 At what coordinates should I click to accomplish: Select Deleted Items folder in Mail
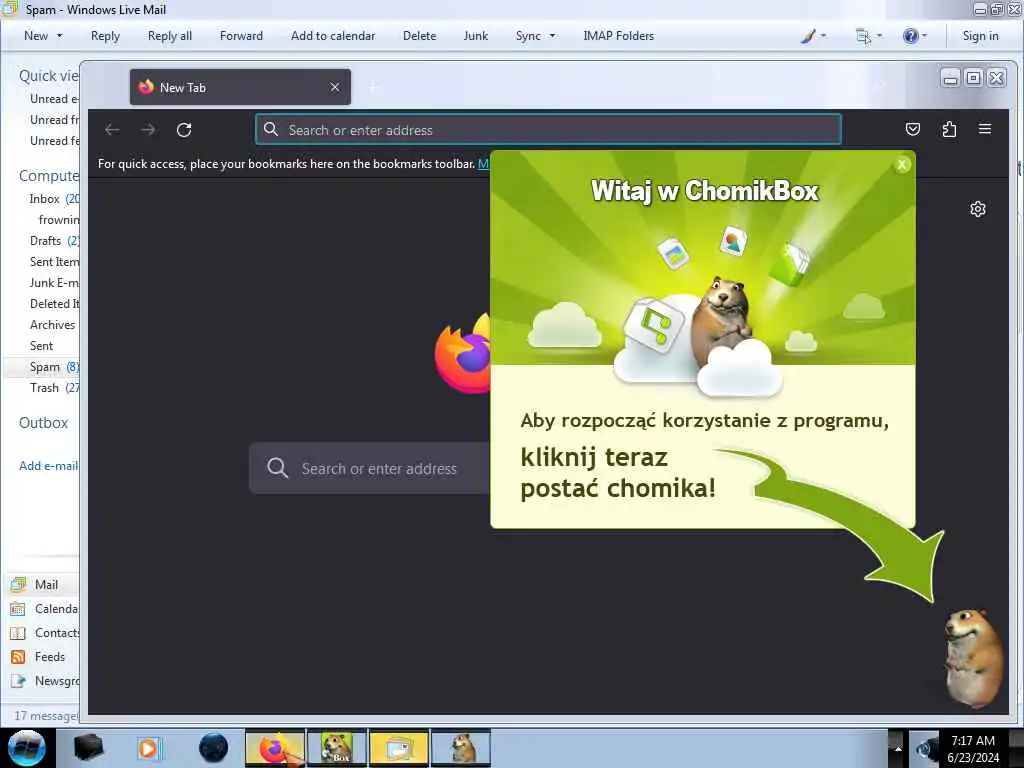(54, 304)
